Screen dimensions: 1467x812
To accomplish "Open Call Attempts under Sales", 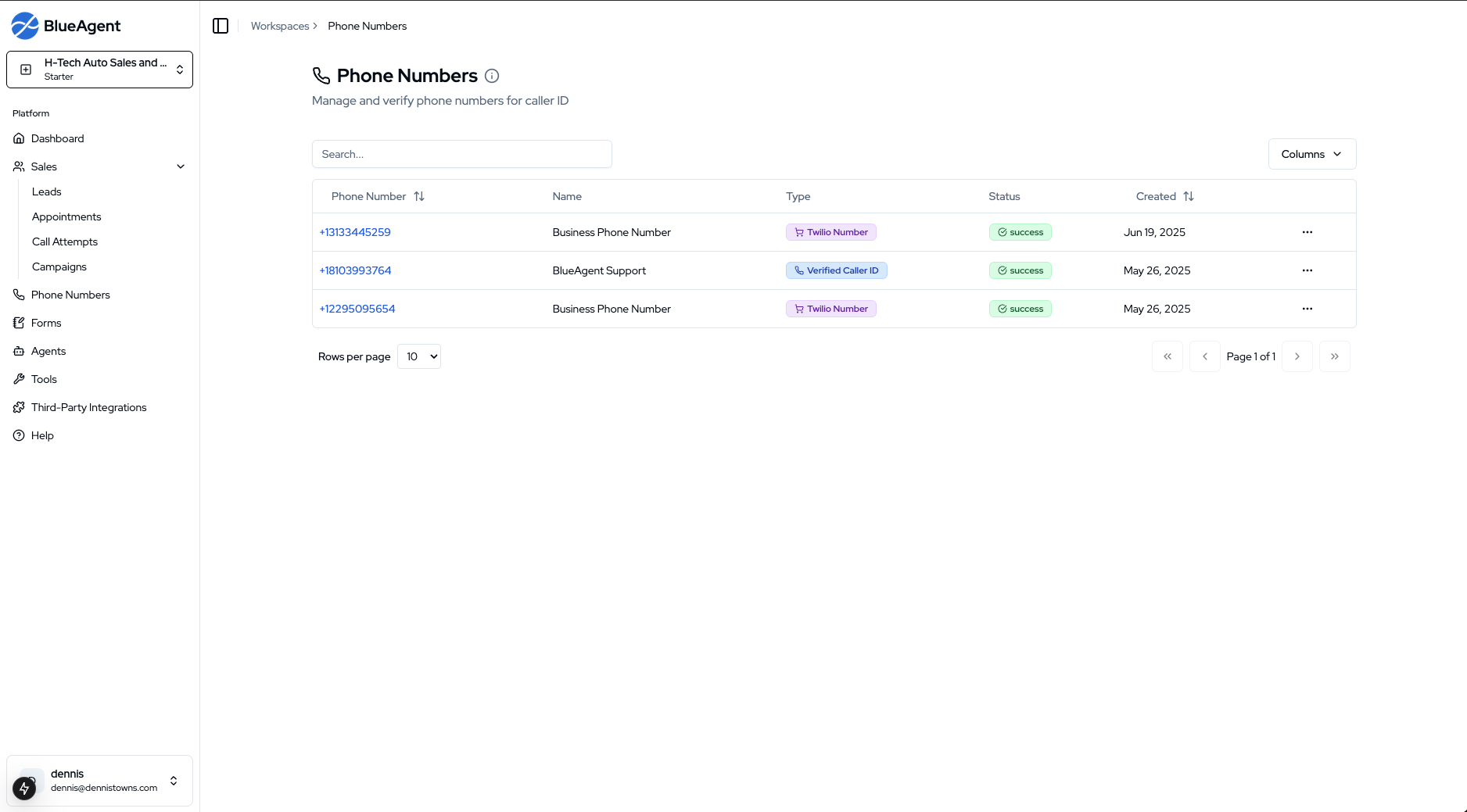I will 65,241.
